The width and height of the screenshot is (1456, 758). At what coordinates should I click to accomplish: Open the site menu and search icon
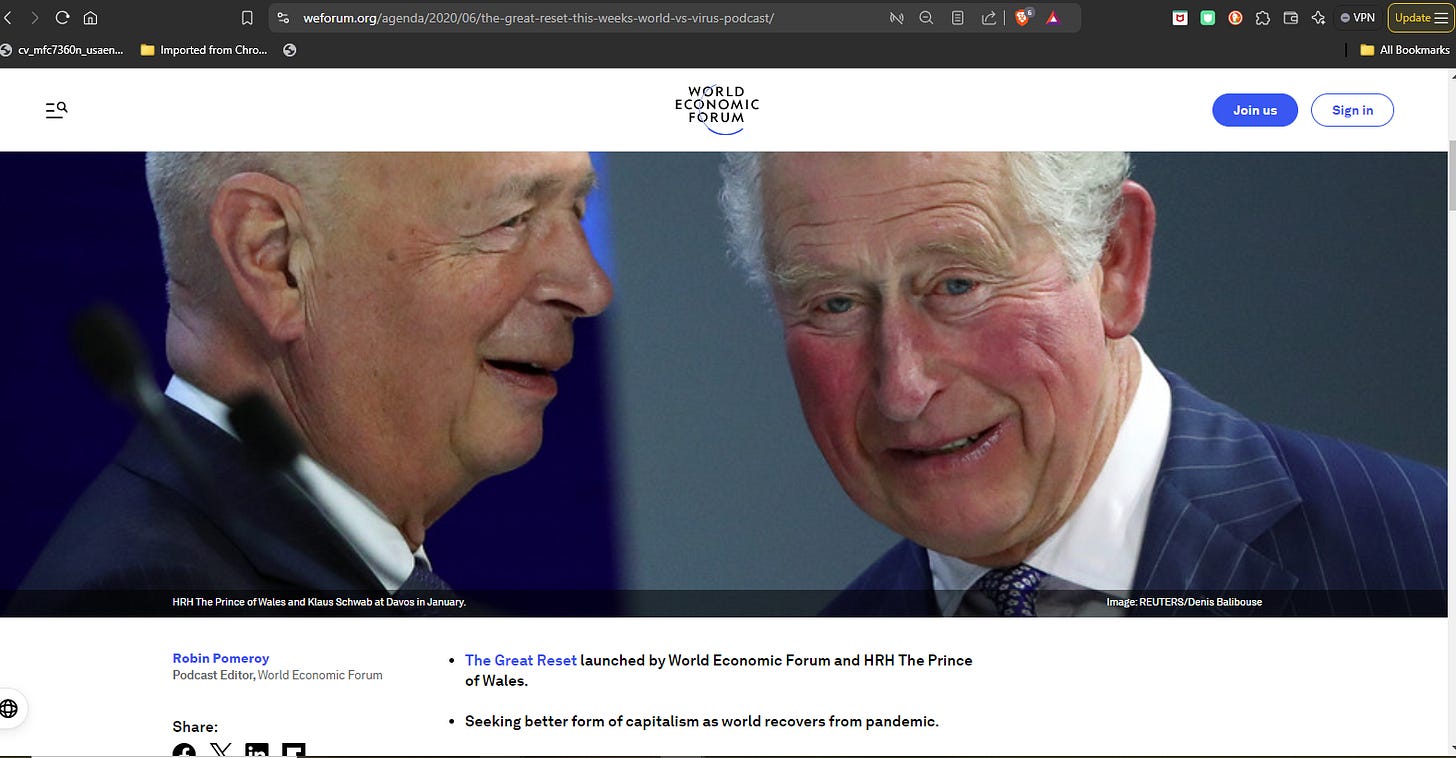[x=56, y=110]
